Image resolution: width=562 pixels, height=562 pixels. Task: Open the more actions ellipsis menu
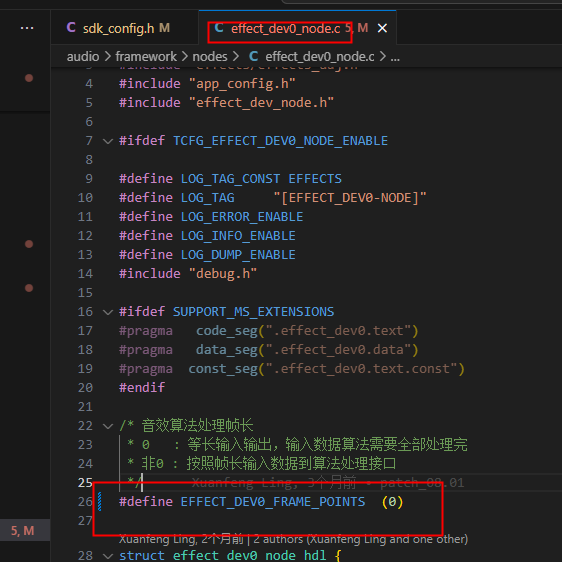[27, 28]
